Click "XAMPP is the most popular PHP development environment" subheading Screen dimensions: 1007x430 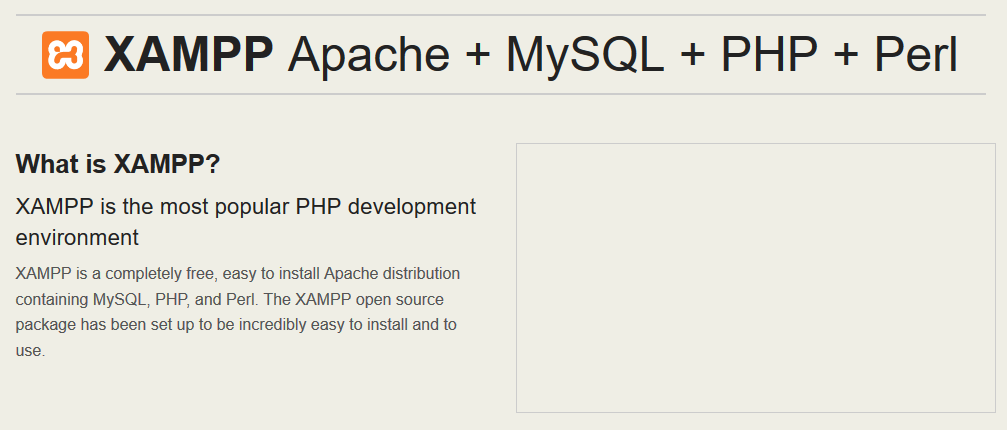click(246, 222)
